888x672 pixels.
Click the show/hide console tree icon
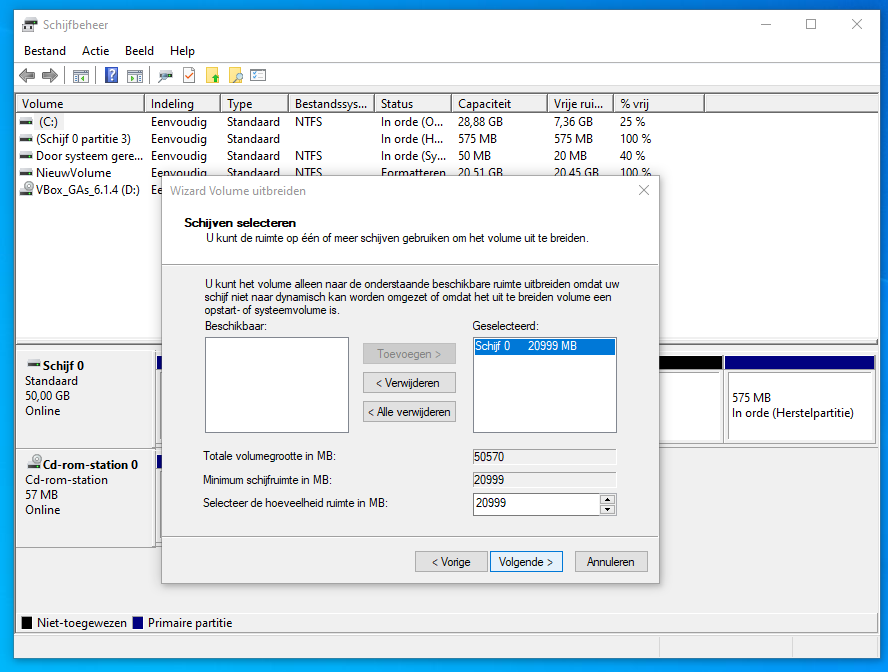[81, 76]
